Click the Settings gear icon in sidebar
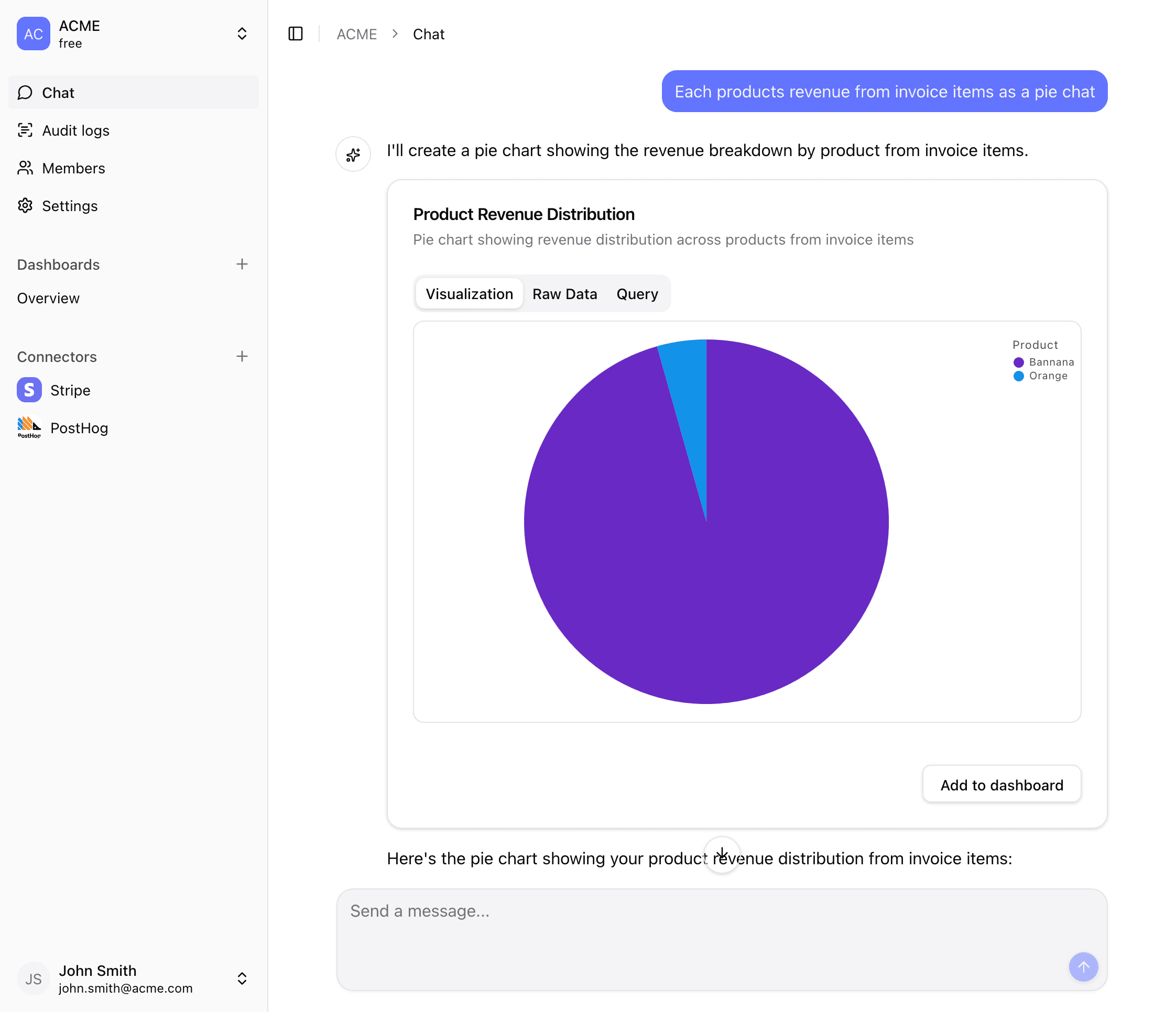1176x1012 pixels. pos(25,205)
